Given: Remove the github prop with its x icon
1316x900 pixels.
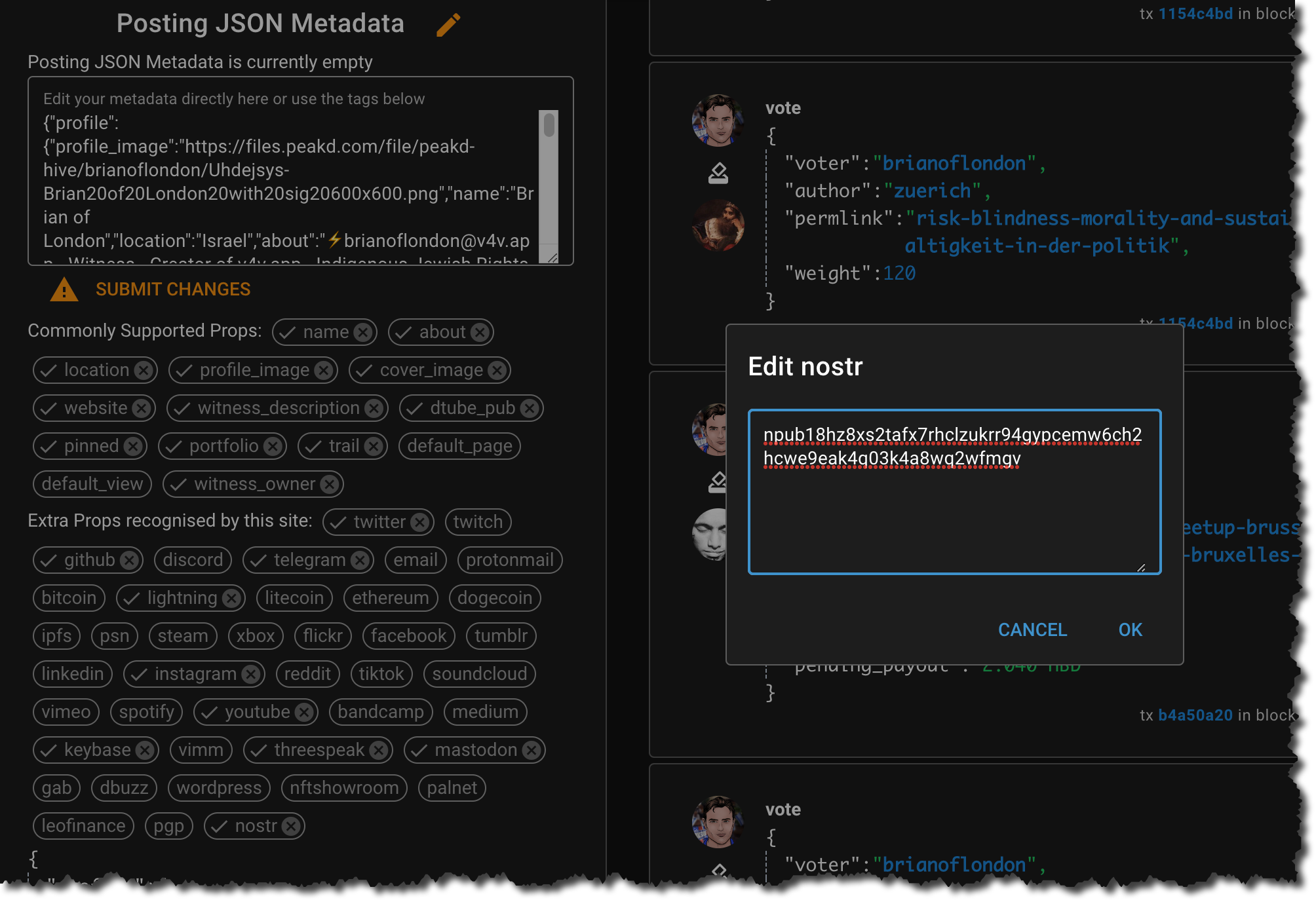Looking at the screenshot, I should click(129, 560).
